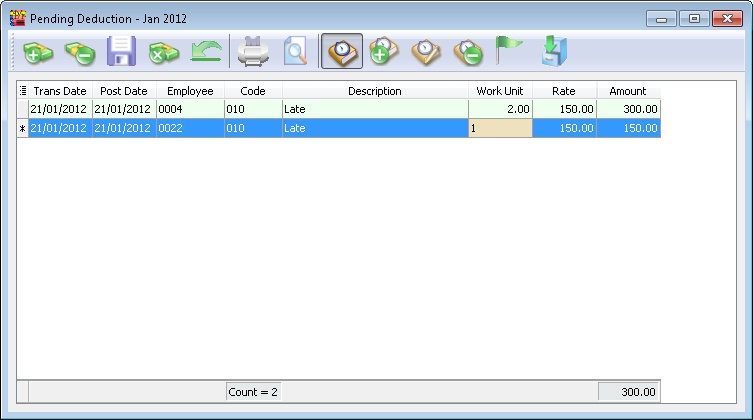Select the row for employee 0004

[190, 109]
